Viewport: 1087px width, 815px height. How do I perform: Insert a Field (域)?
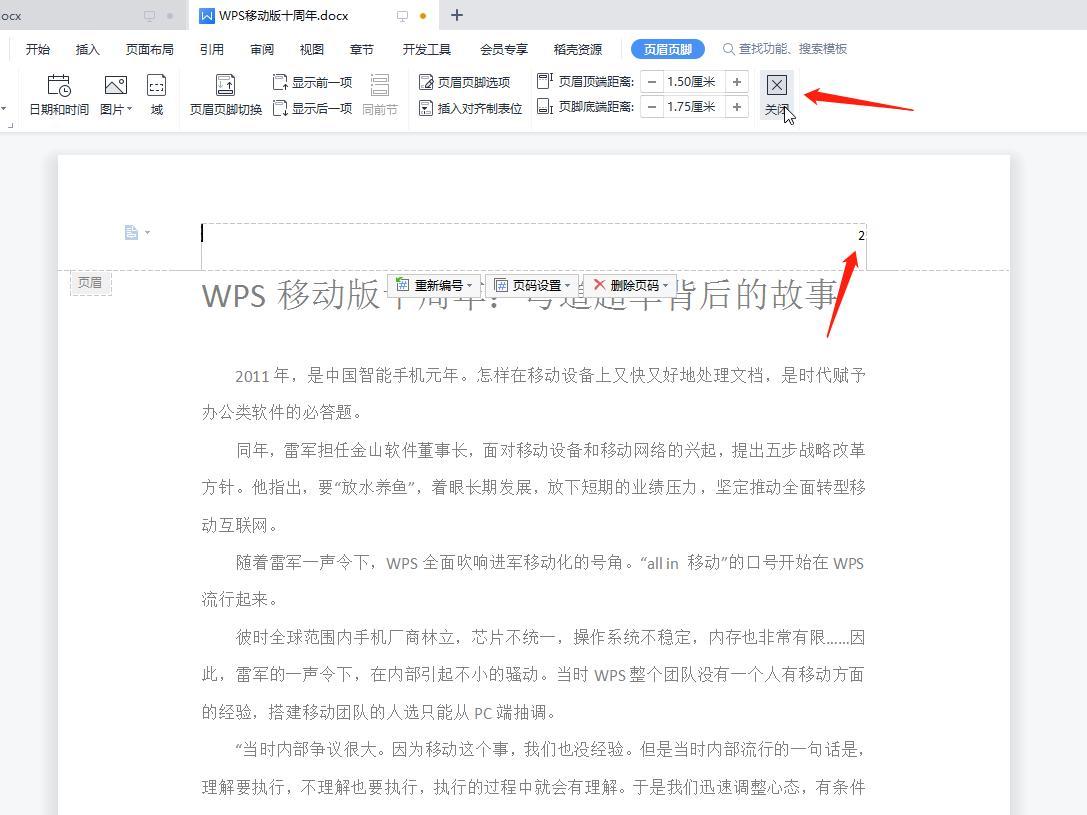click(x=157, y=95)
